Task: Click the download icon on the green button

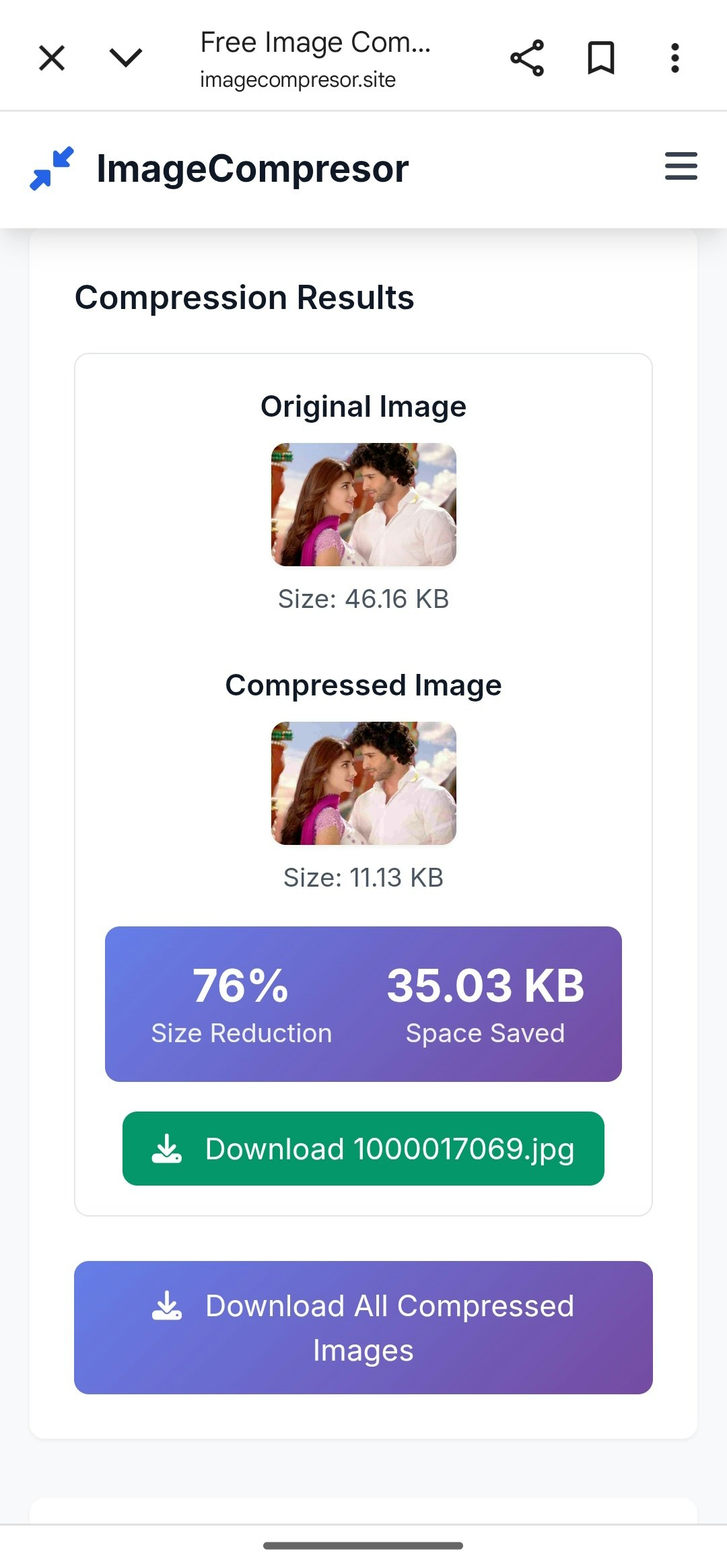Action: point(168,1149)
